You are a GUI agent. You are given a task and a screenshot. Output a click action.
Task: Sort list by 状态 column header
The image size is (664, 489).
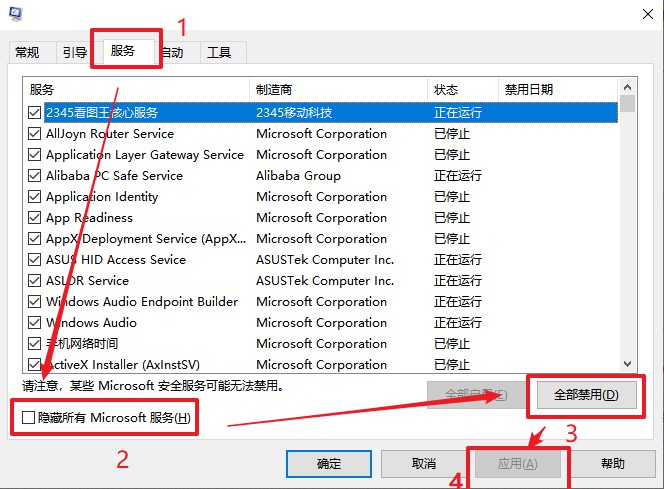(x=463, y=89)
